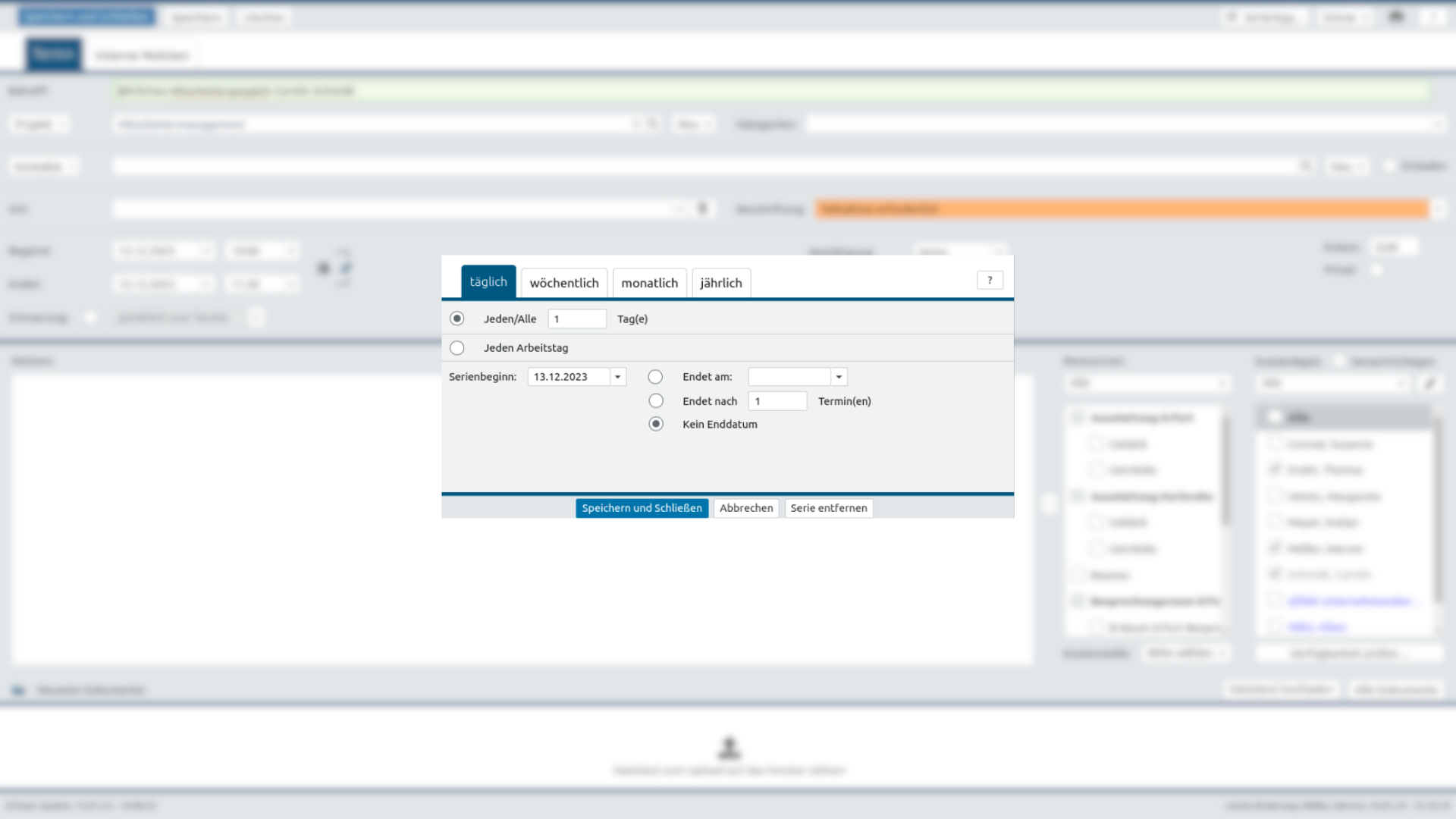Click the upload icon in drop area
The height and width of the screenshot is (819, 1456).
pyautogui.click(x=729, y=748)
